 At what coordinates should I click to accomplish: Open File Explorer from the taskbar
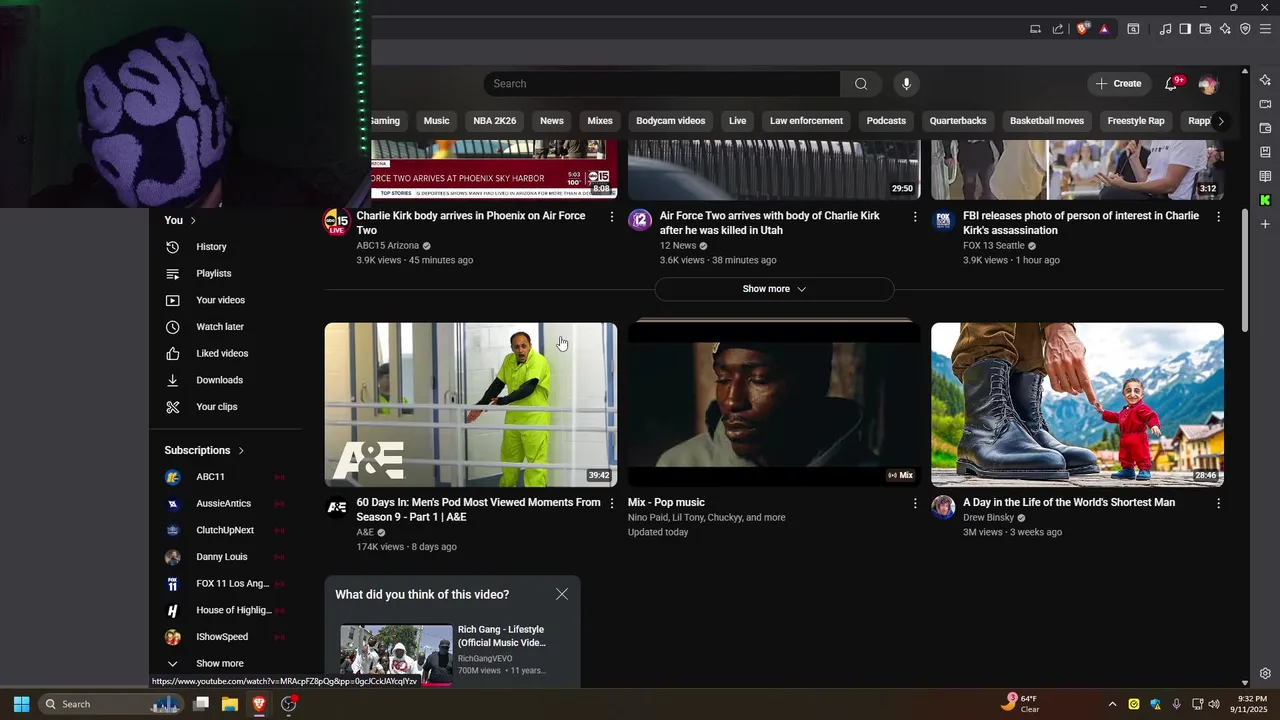click(229, 704)
